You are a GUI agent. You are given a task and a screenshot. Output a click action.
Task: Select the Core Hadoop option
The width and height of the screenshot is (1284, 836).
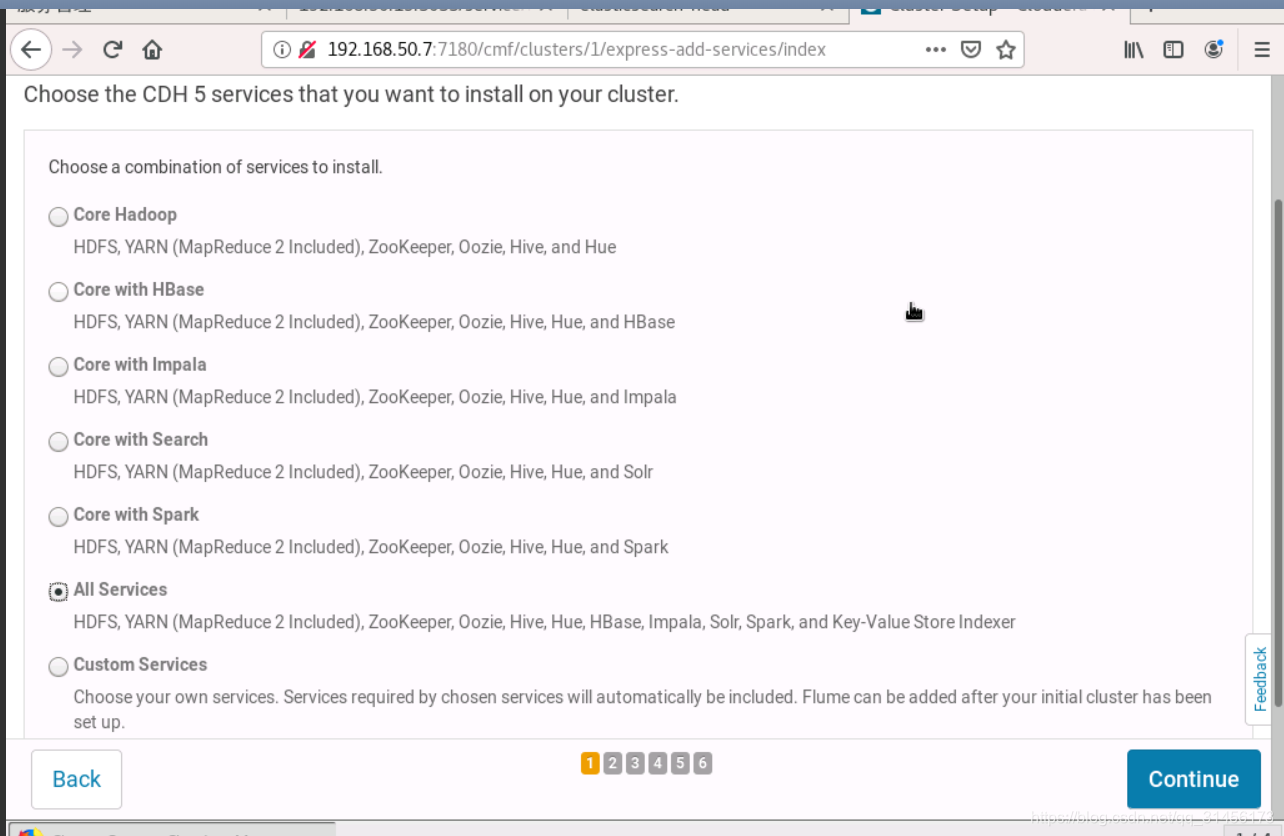(x=59, y=216)
